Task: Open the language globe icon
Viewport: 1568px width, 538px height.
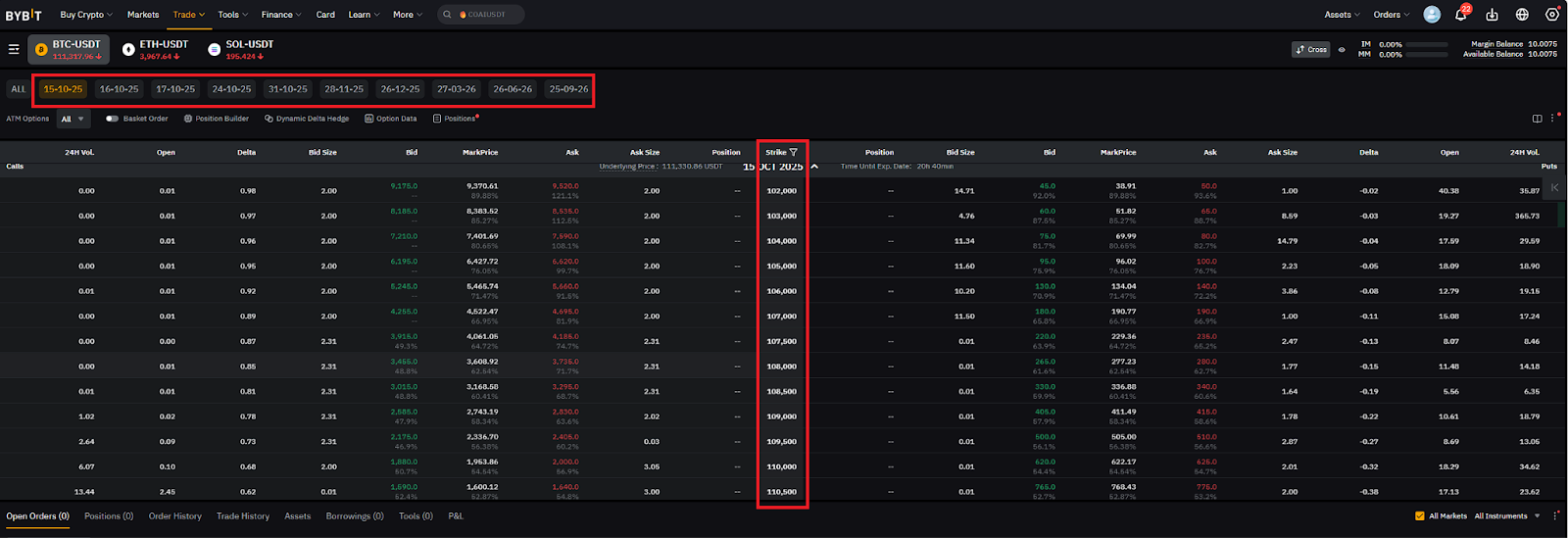Action: tap(1522, 15)
